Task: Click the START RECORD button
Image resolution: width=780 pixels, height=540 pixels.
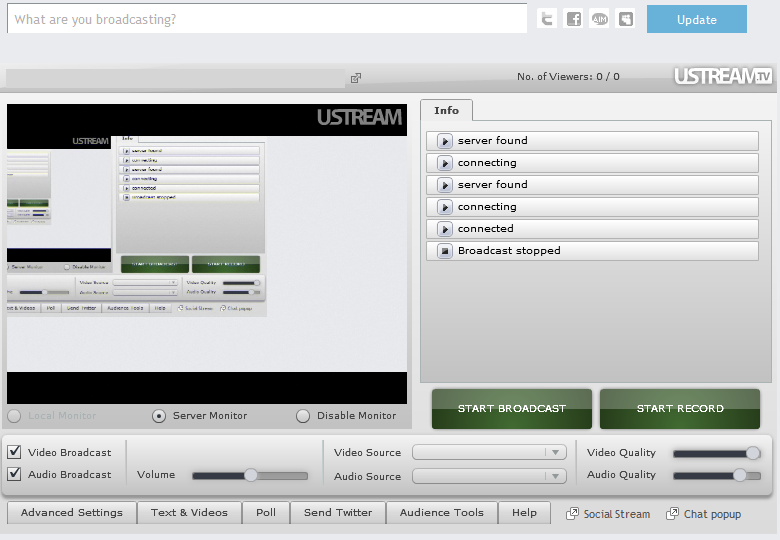Action: 680,409
